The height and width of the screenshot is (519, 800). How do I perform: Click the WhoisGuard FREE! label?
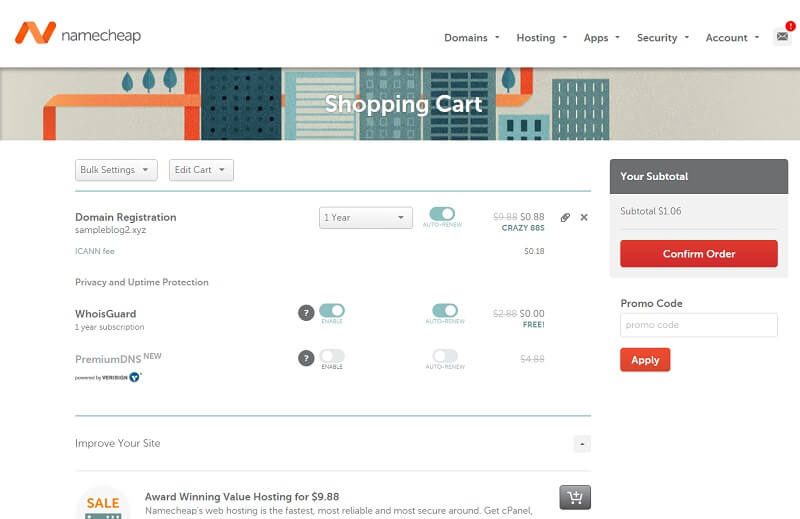533,325
